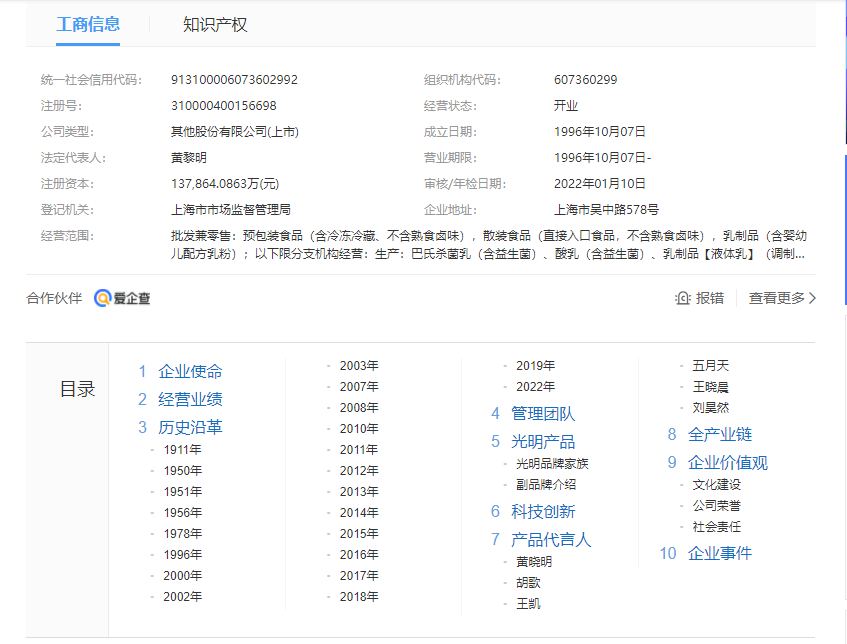Open the 黄晓明 entry
Viewport: 847px width, 644px height.
pos(534,562)
